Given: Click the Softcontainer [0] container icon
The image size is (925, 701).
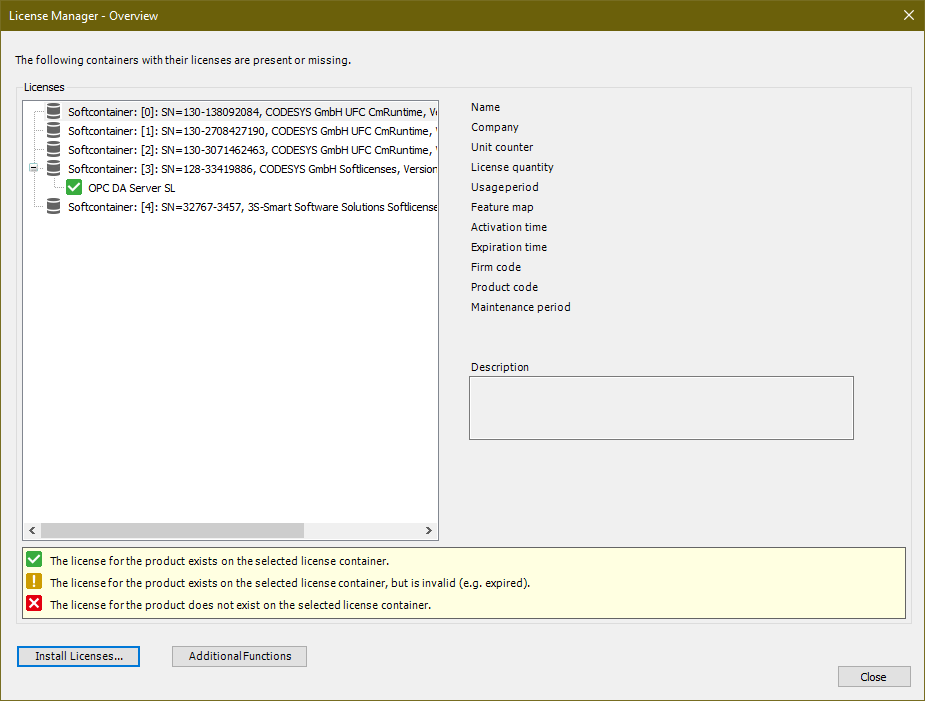Looking at the screenshot, I should point(52,112).
